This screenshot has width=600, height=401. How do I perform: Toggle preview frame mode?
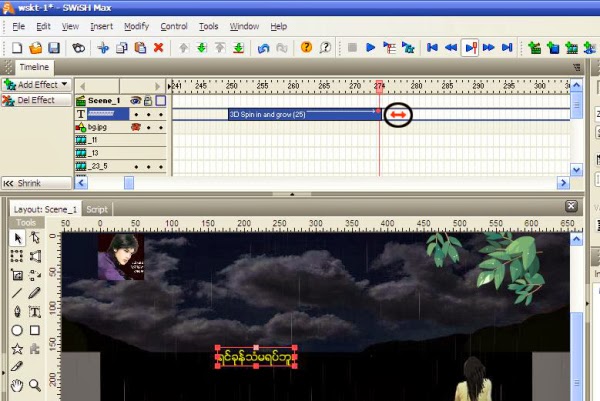pyautogui.click(x=470, y=48)
